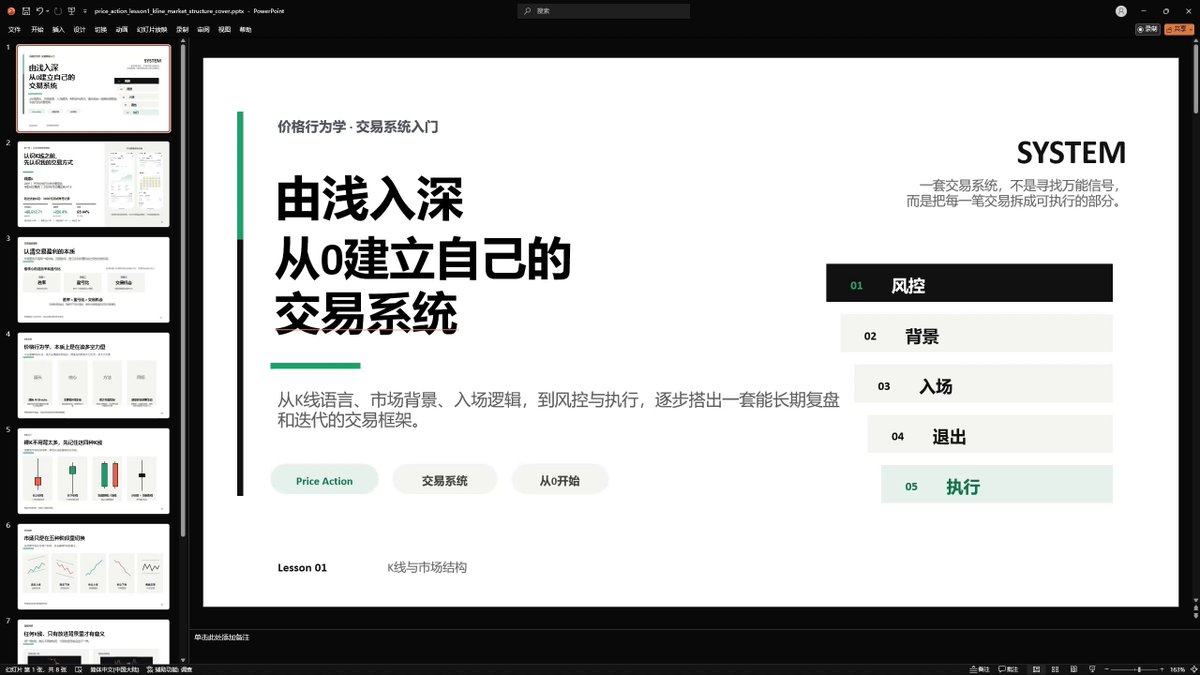1200x675 pixels.
Task: Click the Redo icon in quick access toolbar
Action: coord(57,11)
